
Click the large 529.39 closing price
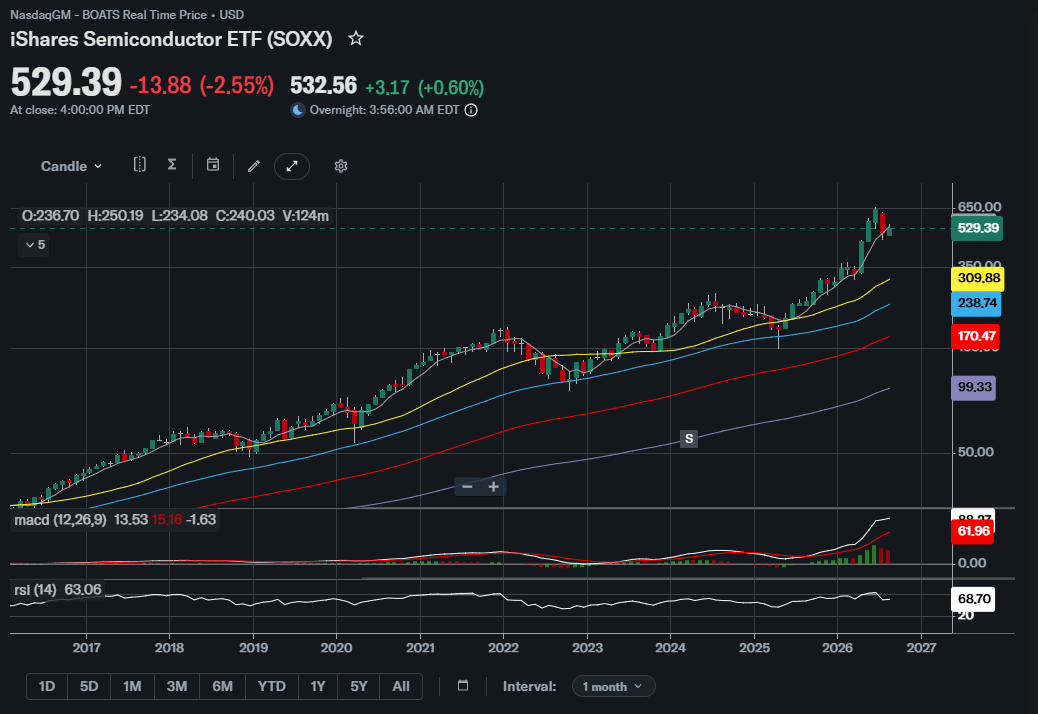coord(66,83)
